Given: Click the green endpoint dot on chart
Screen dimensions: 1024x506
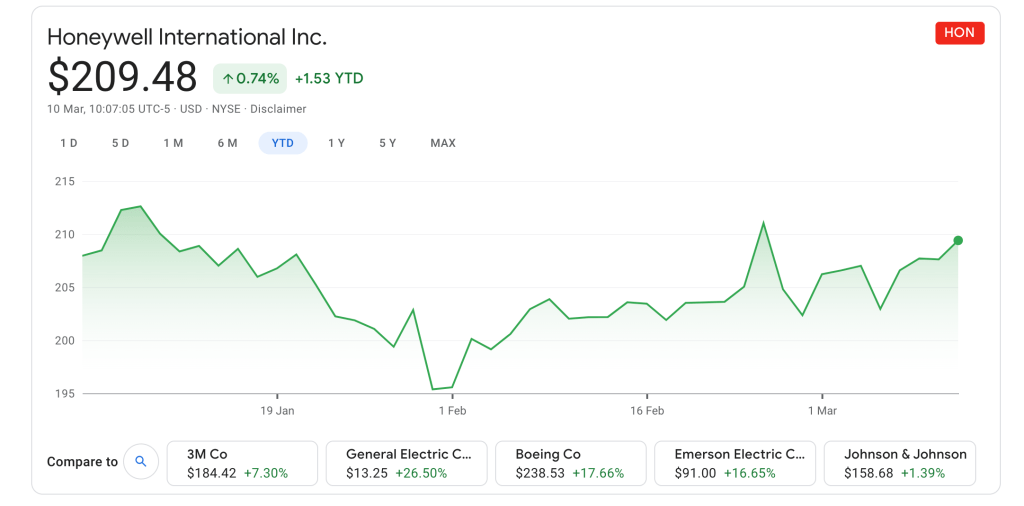Looking at the screenshot, I should (958, 240).
